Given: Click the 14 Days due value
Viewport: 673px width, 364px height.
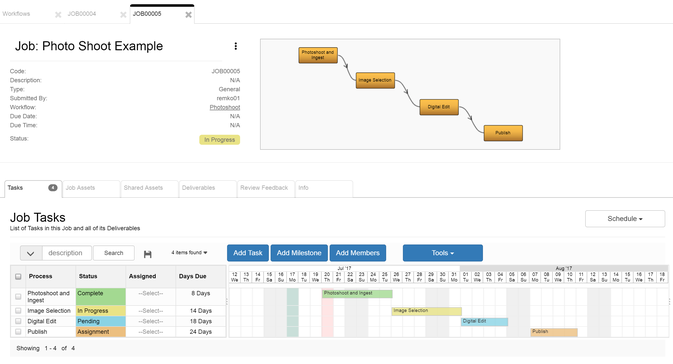Looking at the screenshot, I should (x=200, y=311).
